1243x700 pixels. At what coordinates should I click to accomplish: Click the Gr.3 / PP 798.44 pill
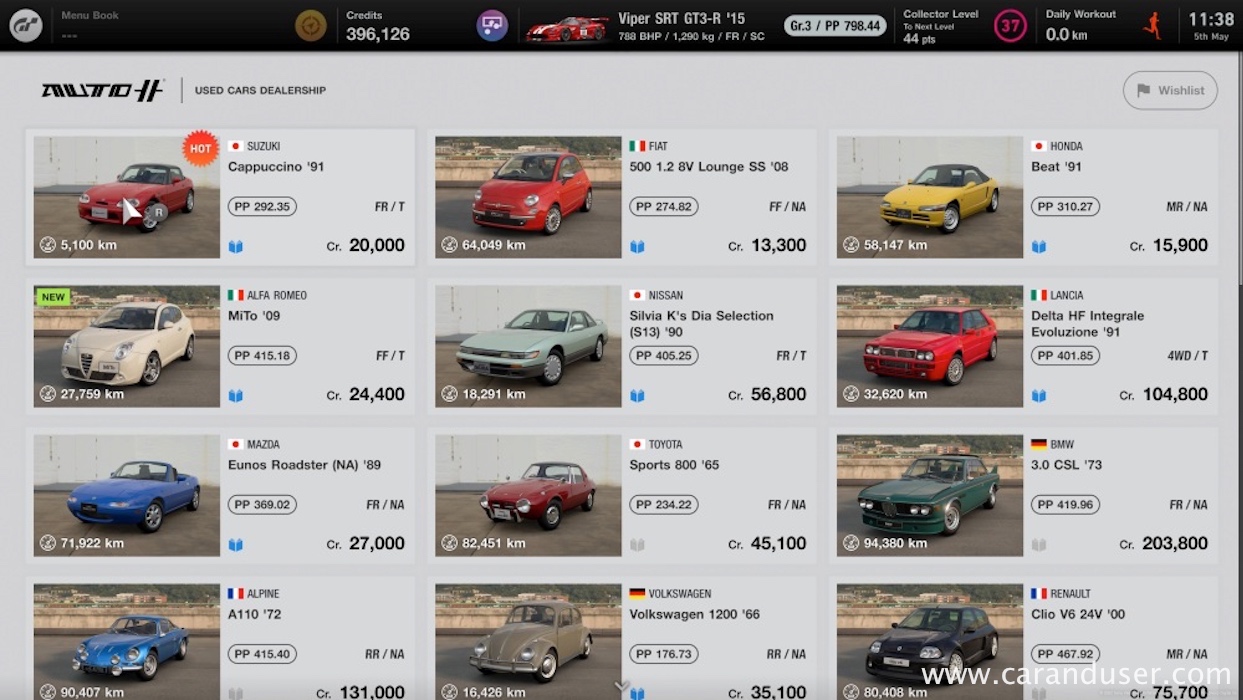tap(835, 25)
